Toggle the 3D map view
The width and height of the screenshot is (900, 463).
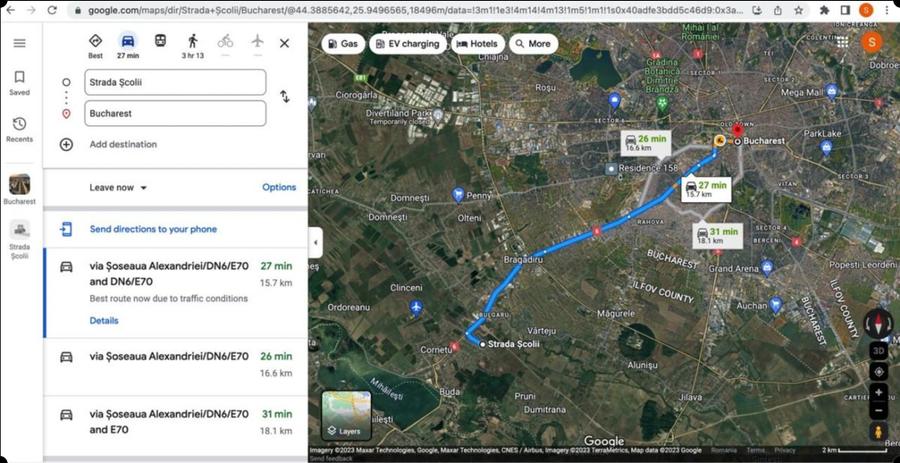tap(878, 351)
